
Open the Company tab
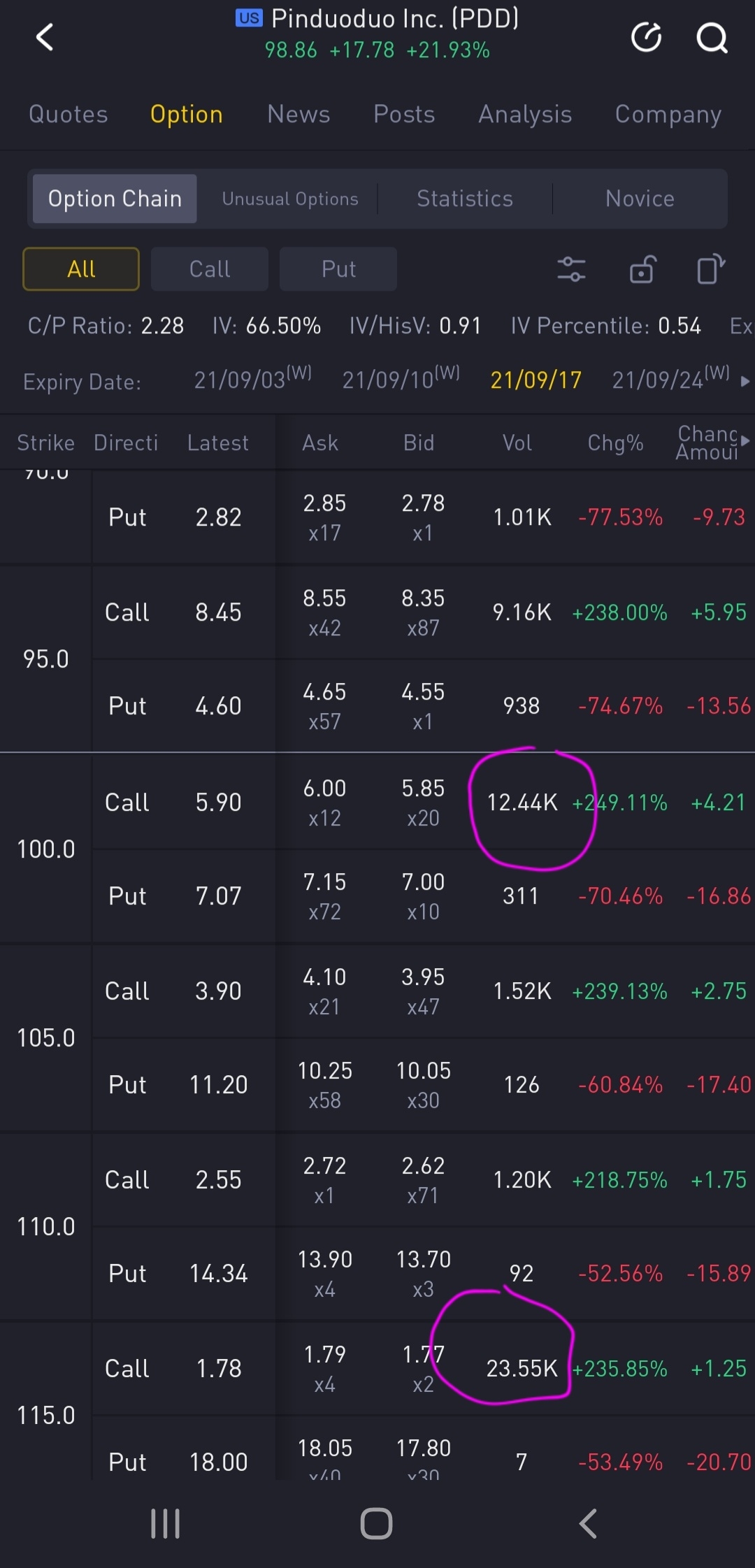pyautogui.click(x=668, y=114)
